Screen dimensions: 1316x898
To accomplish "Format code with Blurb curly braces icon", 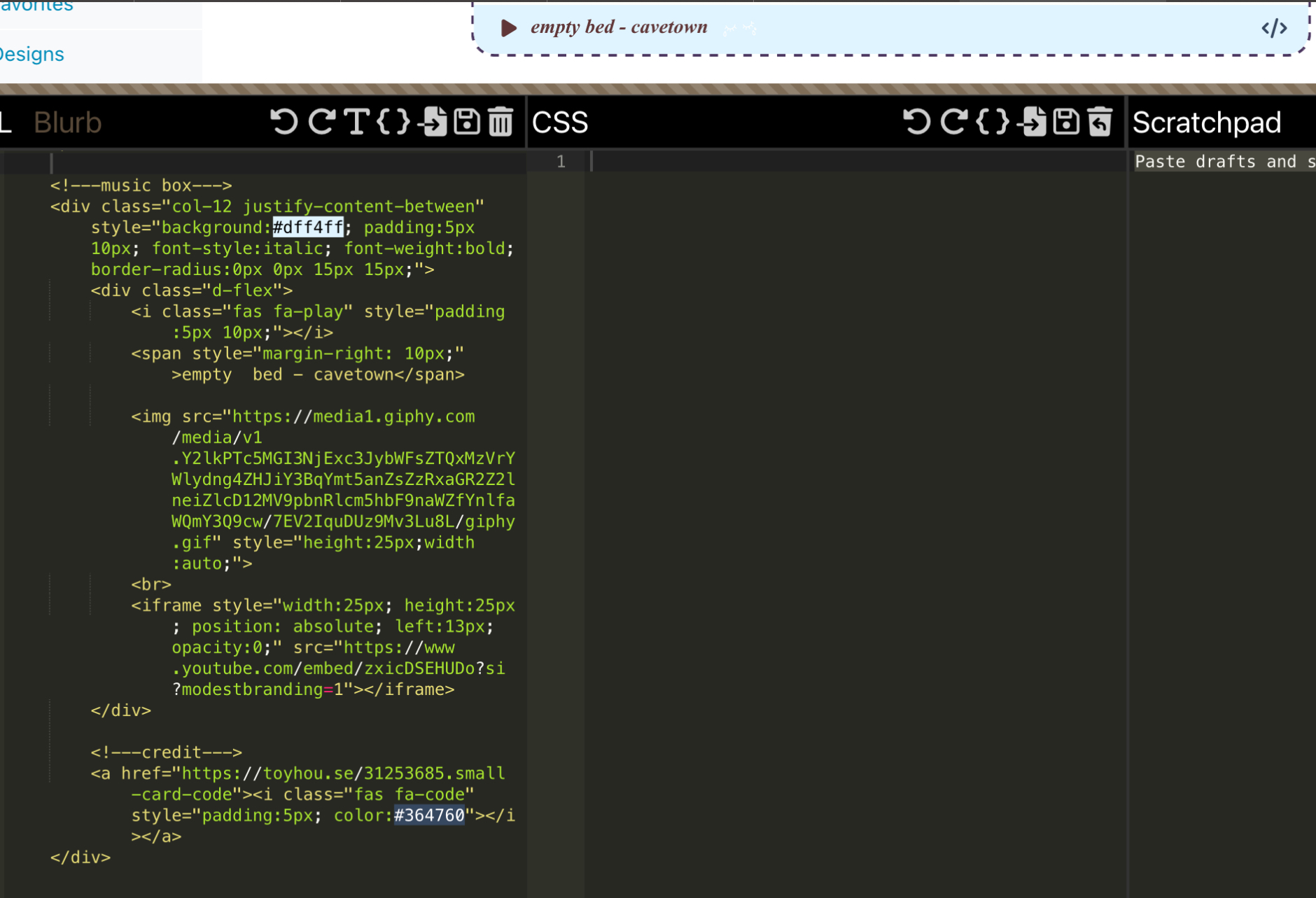I will tap(393, 122).
